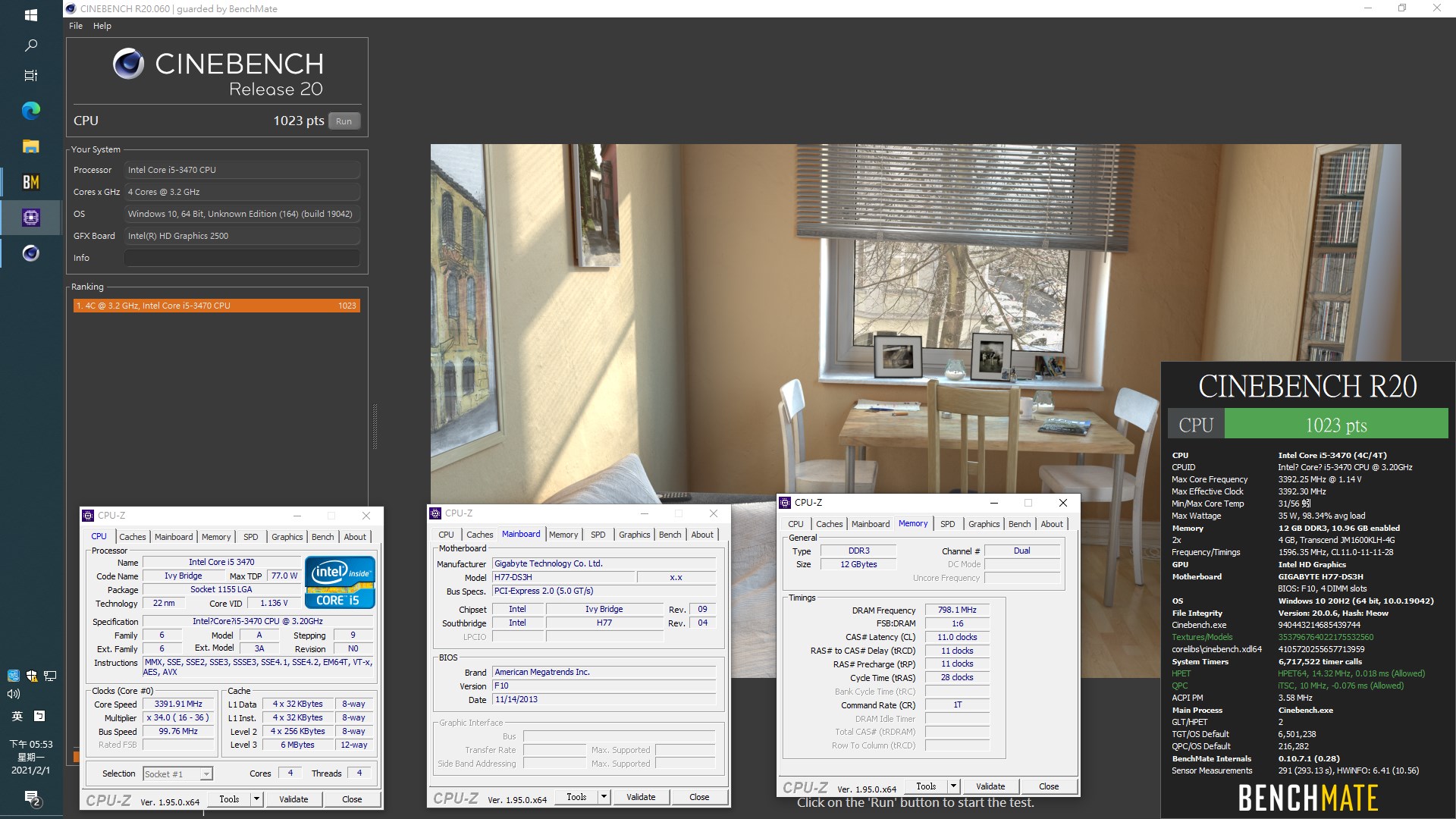Click Tools button in CPU-Z CPU window

coord(229,799)
